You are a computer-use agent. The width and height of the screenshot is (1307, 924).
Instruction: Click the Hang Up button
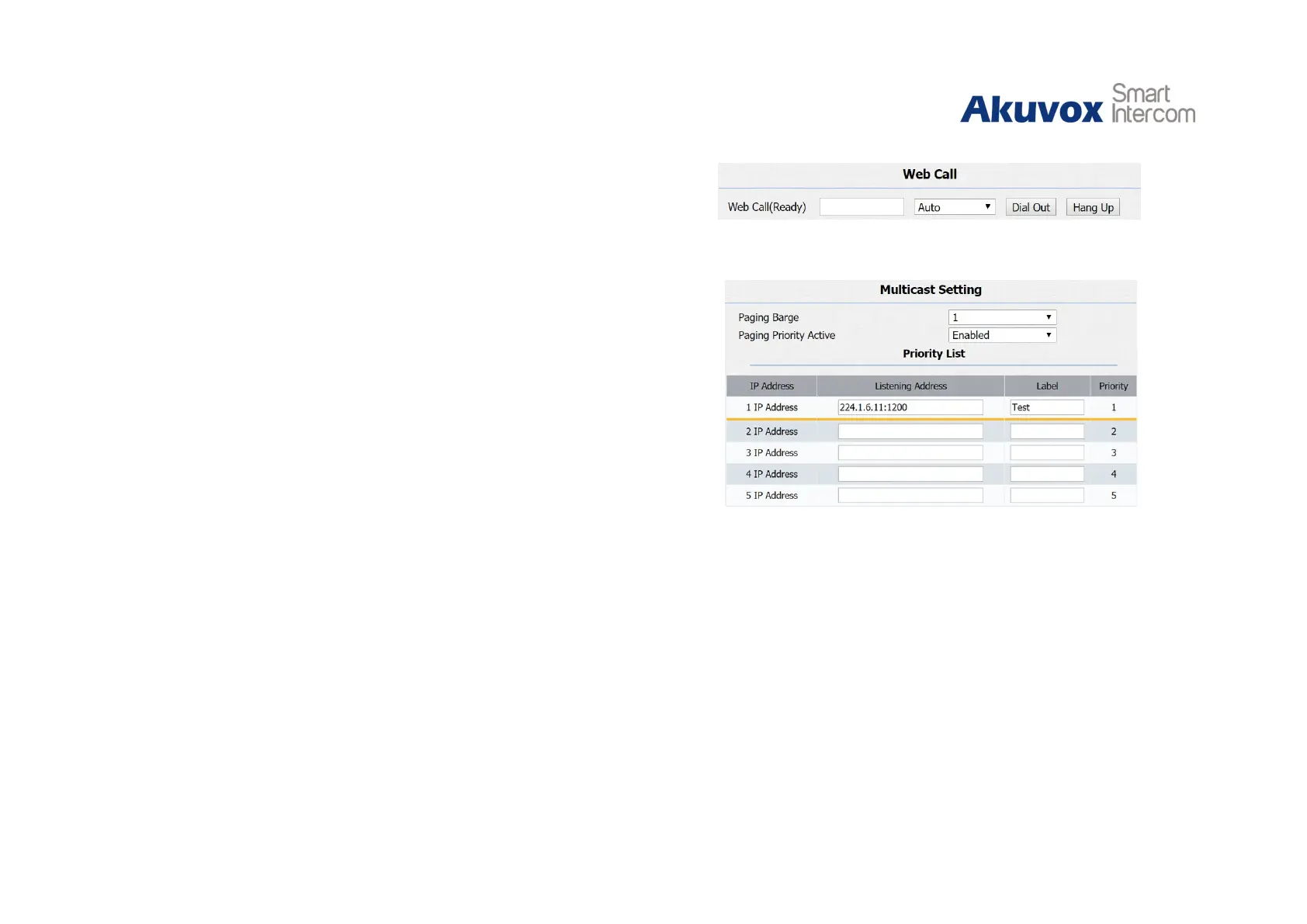[x=1093, y=207]
